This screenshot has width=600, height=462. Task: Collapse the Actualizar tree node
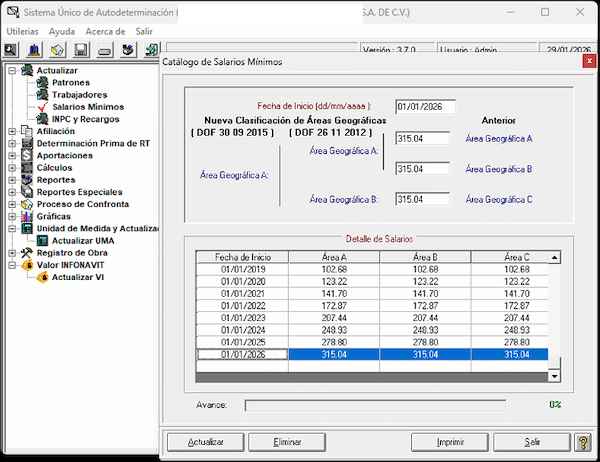12,71
